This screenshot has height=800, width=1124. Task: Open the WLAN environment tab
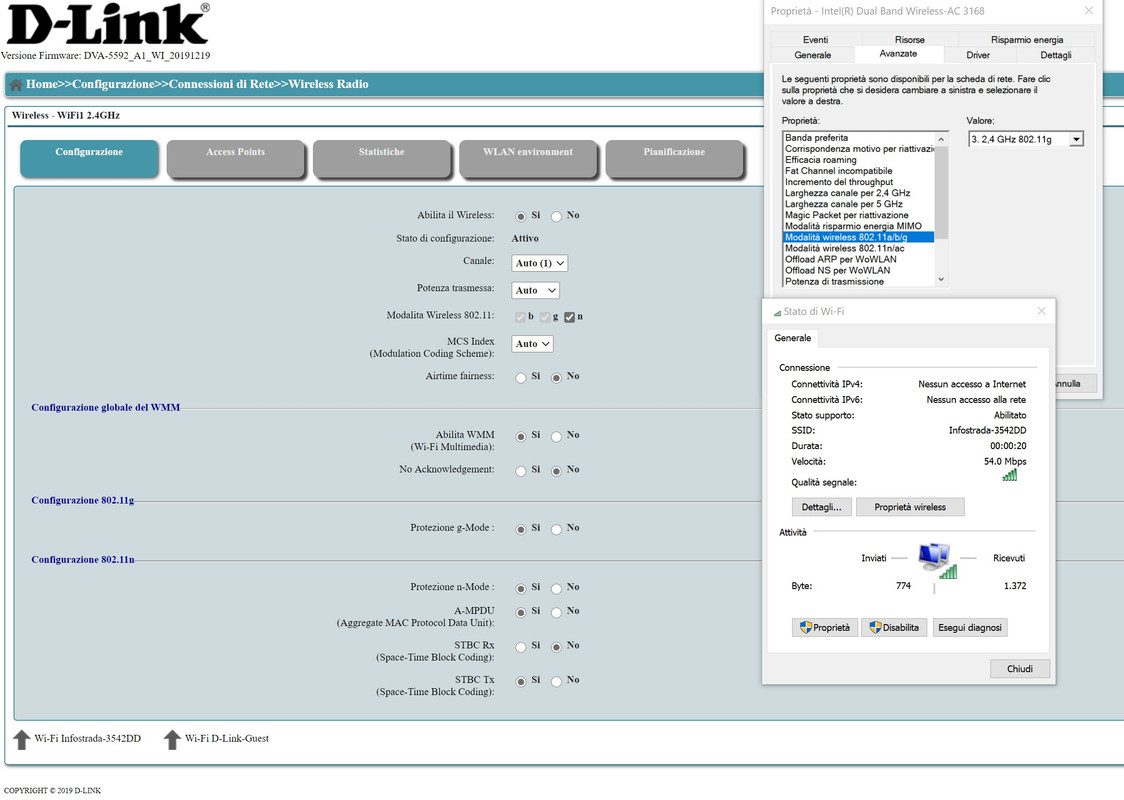click(x=528, y=158)
